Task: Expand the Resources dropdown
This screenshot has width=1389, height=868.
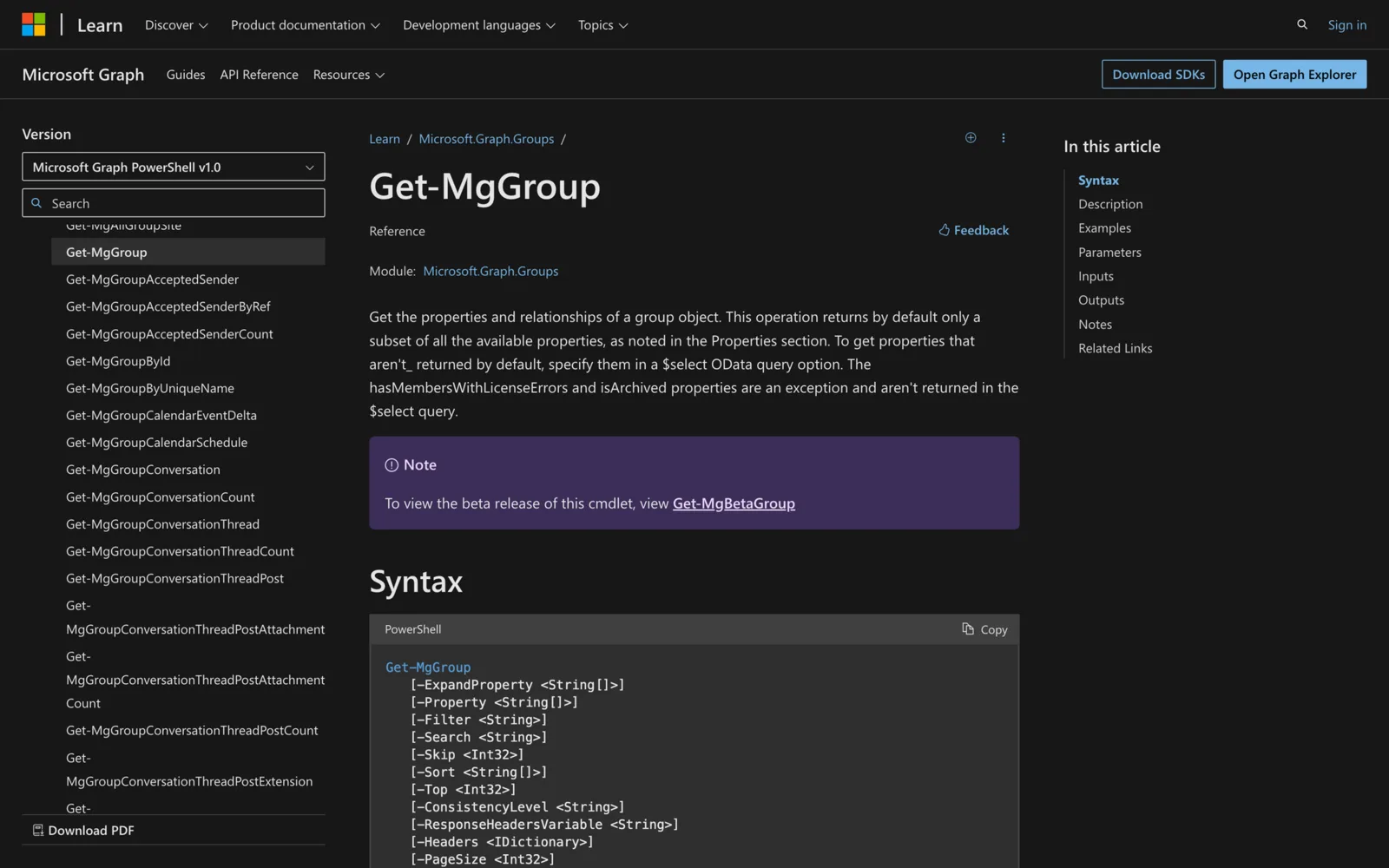Action: click(x=349, y=75)
